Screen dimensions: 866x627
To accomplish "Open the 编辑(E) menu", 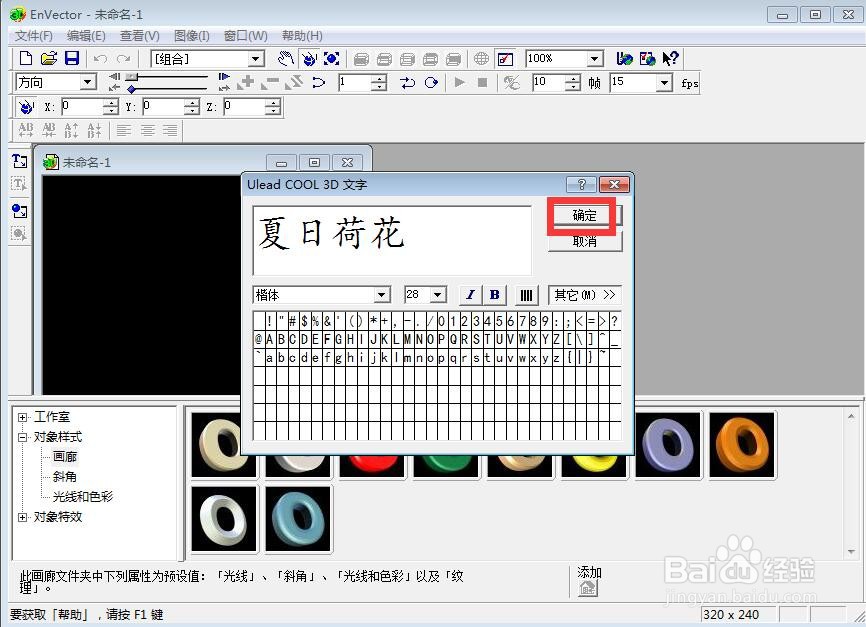I will [x=86, y=36].
